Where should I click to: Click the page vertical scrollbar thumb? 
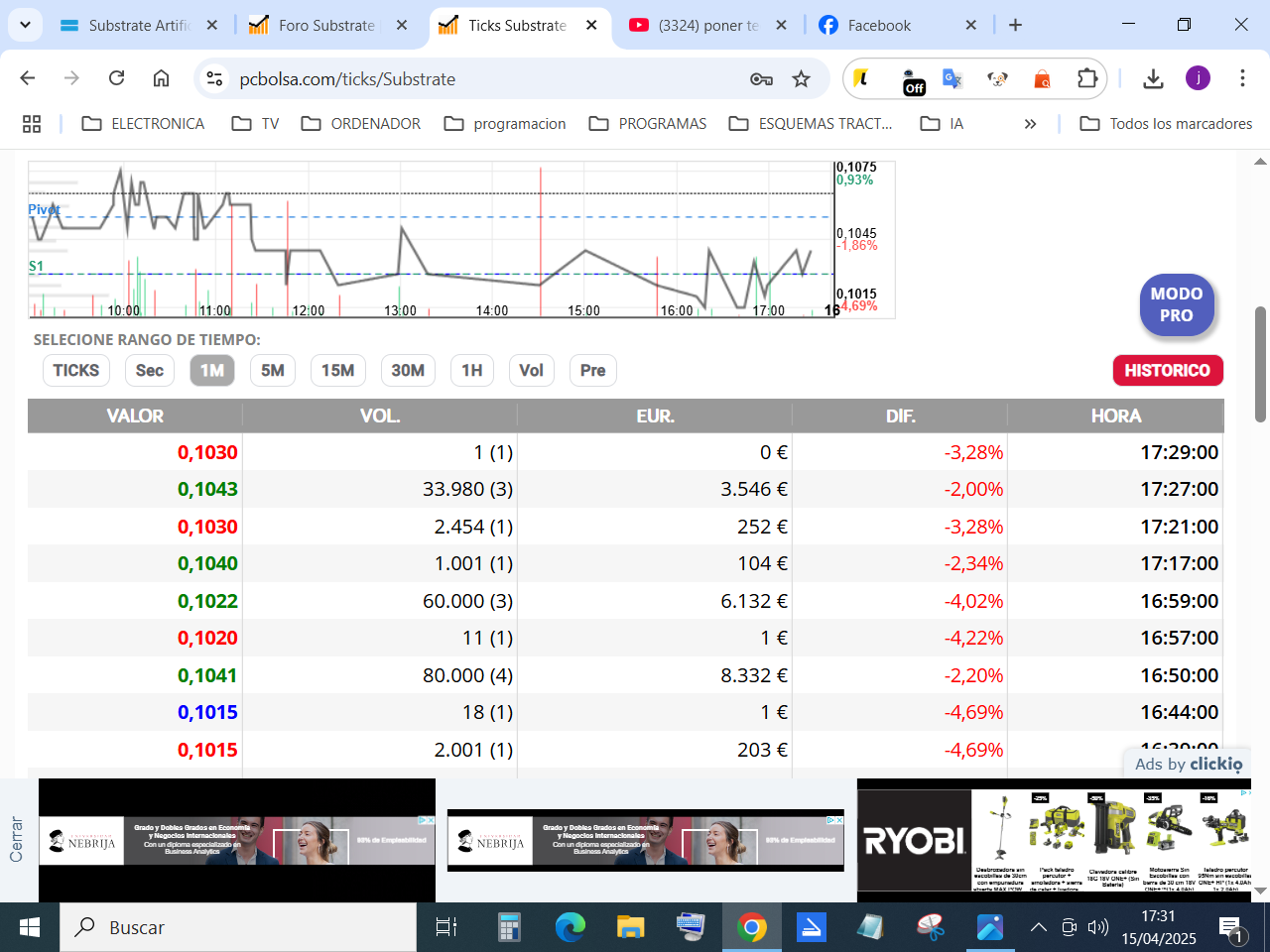click(1260, 365)
